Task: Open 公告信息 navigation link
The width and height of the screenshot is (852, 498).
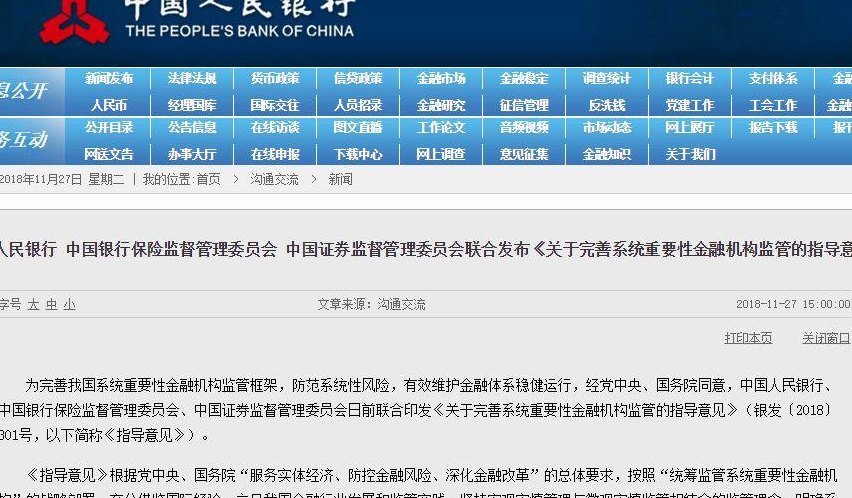Action: (x=192, y=128)
